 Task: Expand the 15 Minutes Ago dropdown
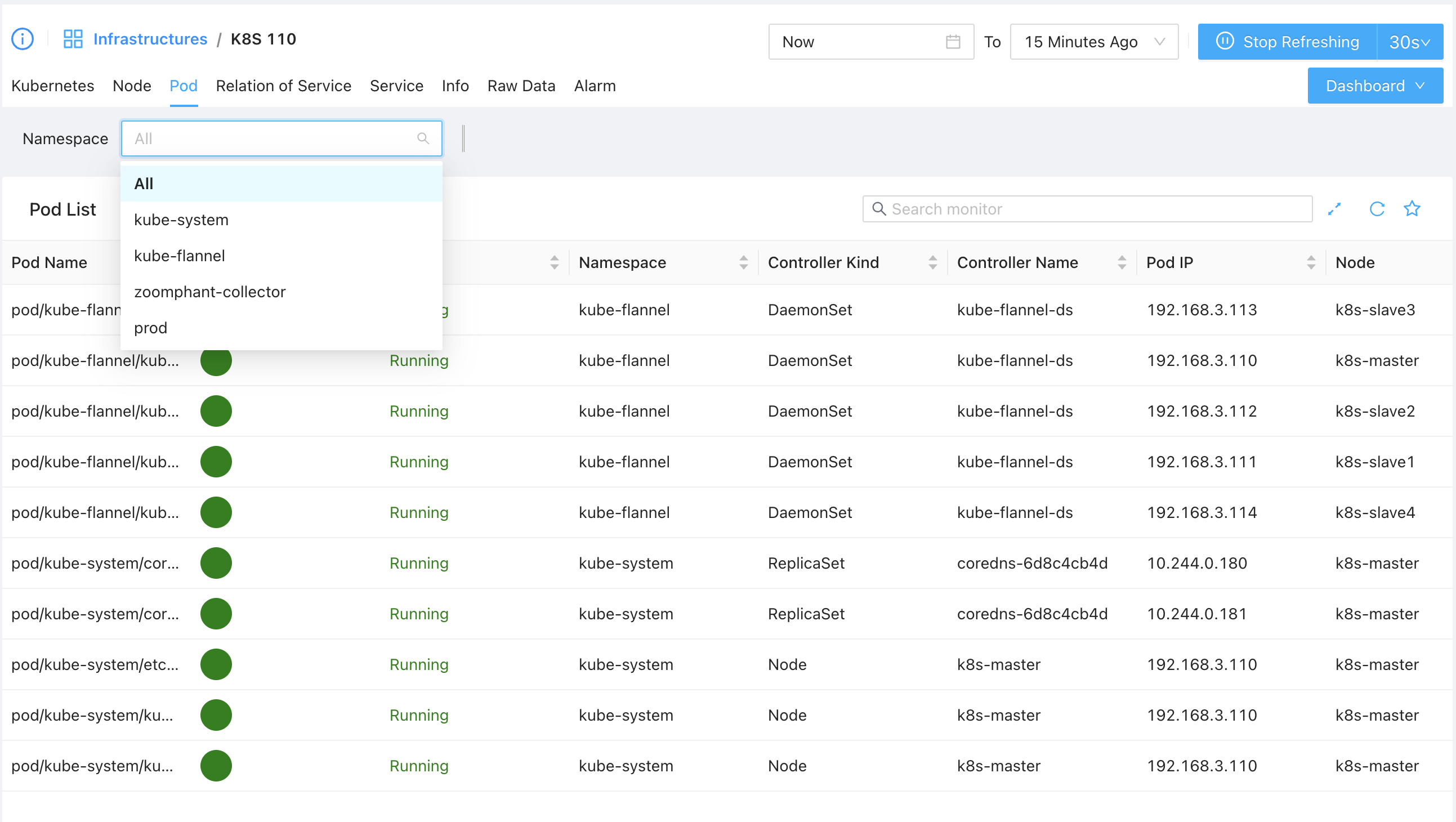click(1095, 42)
